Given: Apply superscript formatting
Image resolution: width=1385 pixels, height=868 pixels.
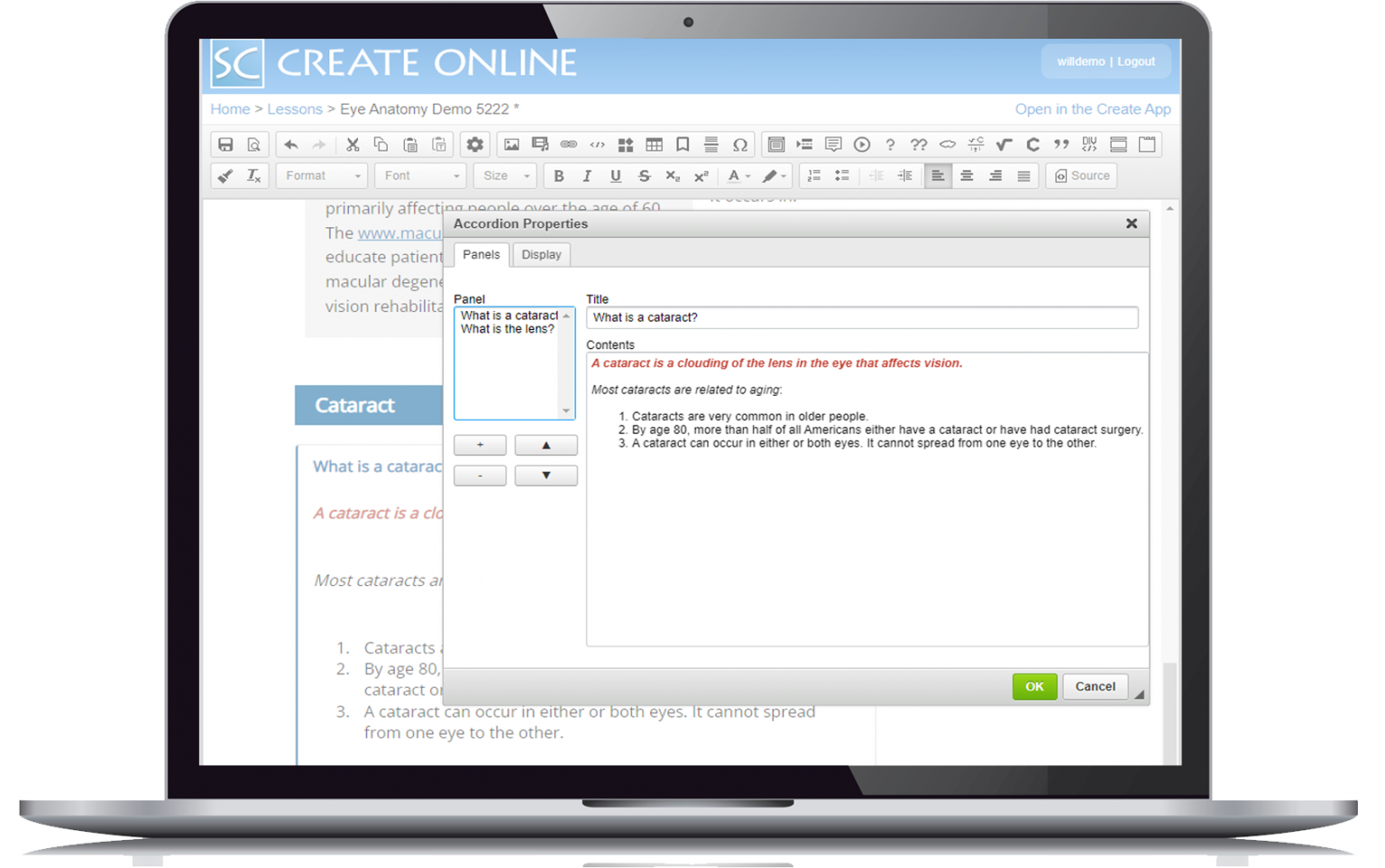Looking at the screenshot, I should coord(701,175).
